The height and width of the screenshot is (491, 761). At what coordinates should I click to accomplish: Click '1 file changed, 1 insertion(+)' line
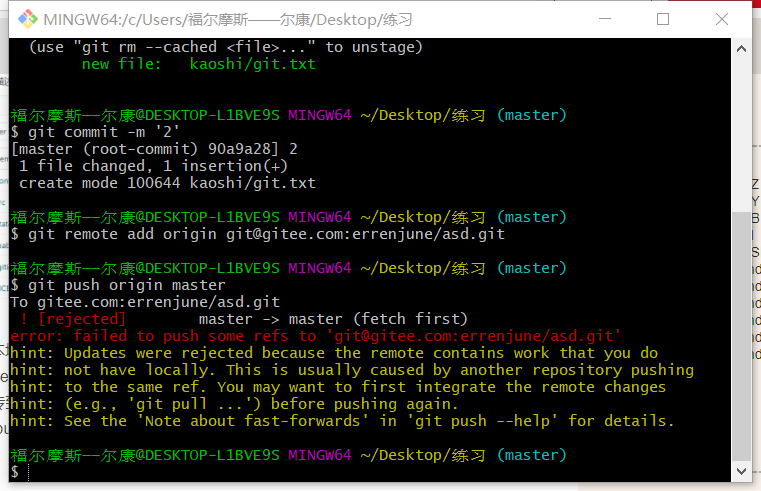[153, 166]
